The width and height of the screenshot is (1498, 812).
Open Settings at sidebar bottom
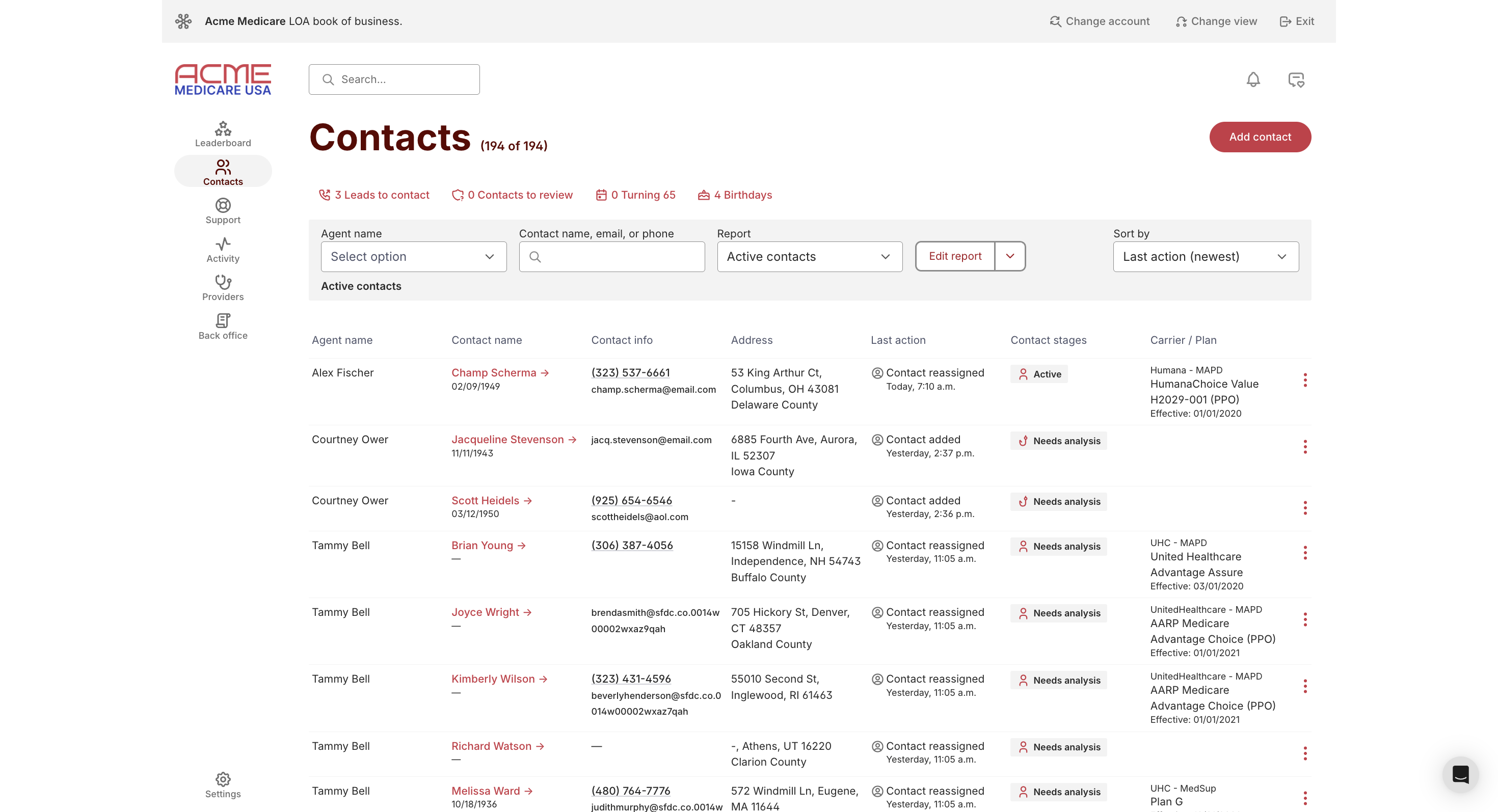[x=223, y=786]
